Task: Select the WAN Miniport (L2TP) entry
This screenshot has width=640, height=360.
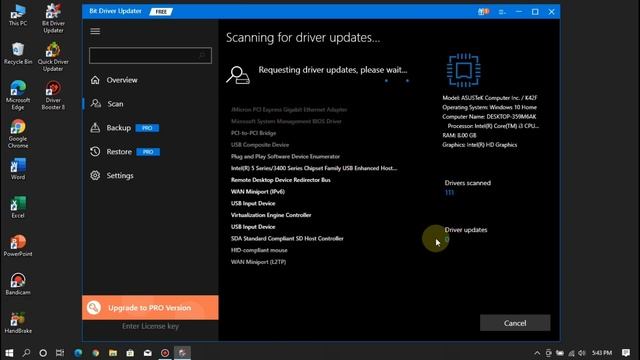Action: [x=258, y=262]
